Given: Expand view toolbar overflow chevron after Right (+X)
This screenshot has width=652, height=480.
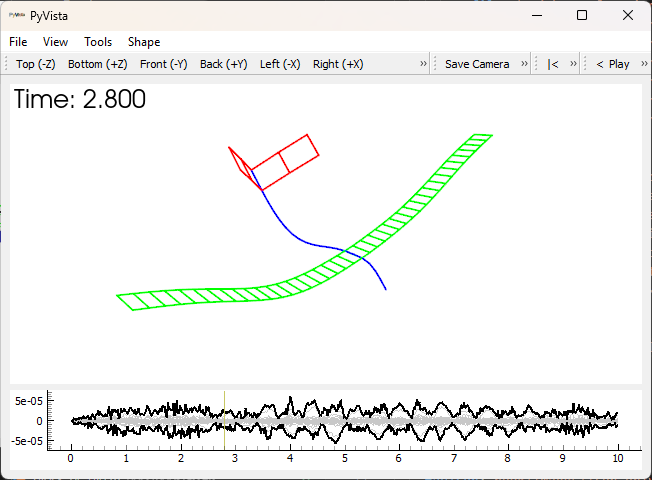Looking at the screenshot, I should [x=423, y=64].
